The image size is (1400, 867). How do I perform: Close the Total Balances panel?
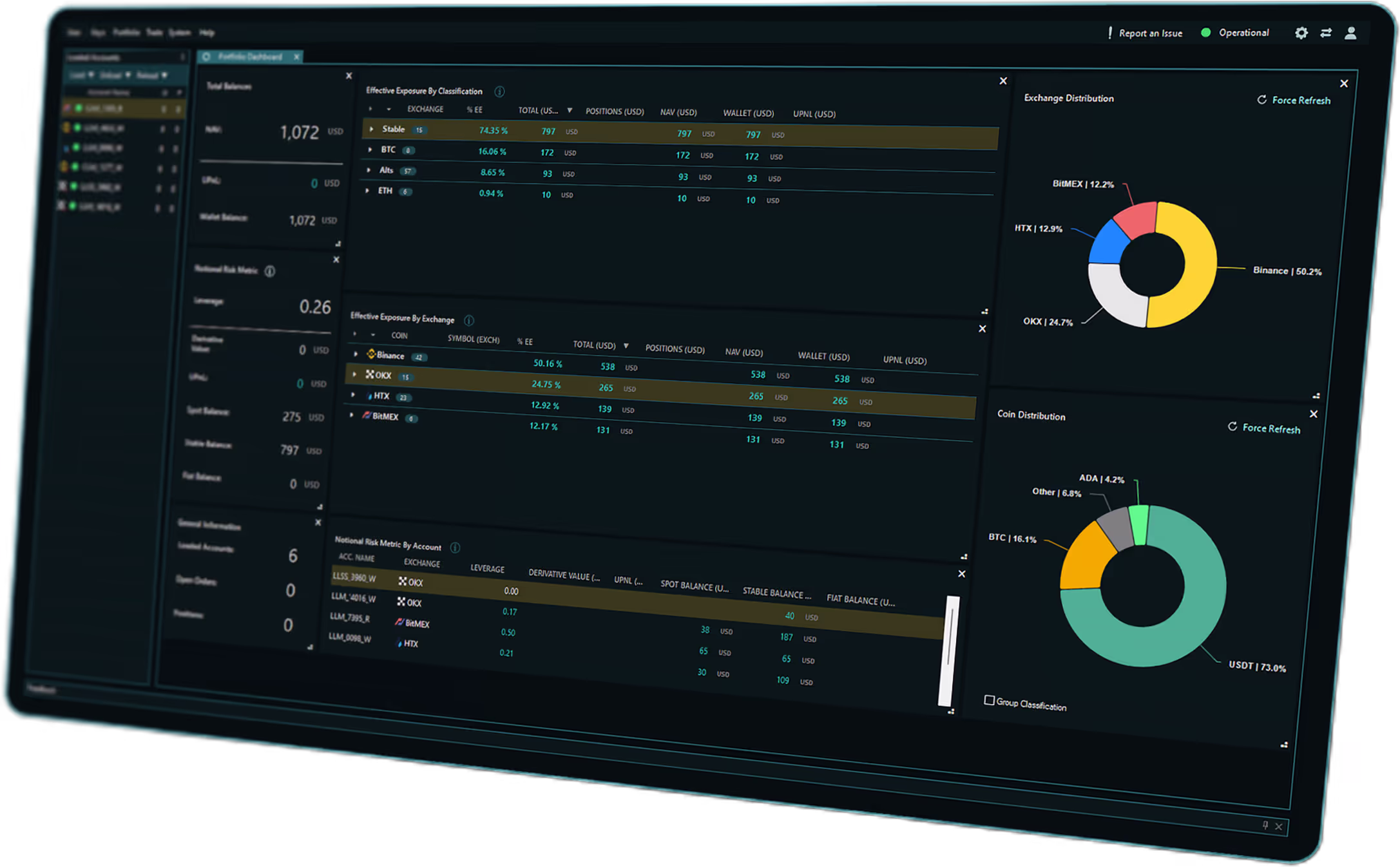349,75
